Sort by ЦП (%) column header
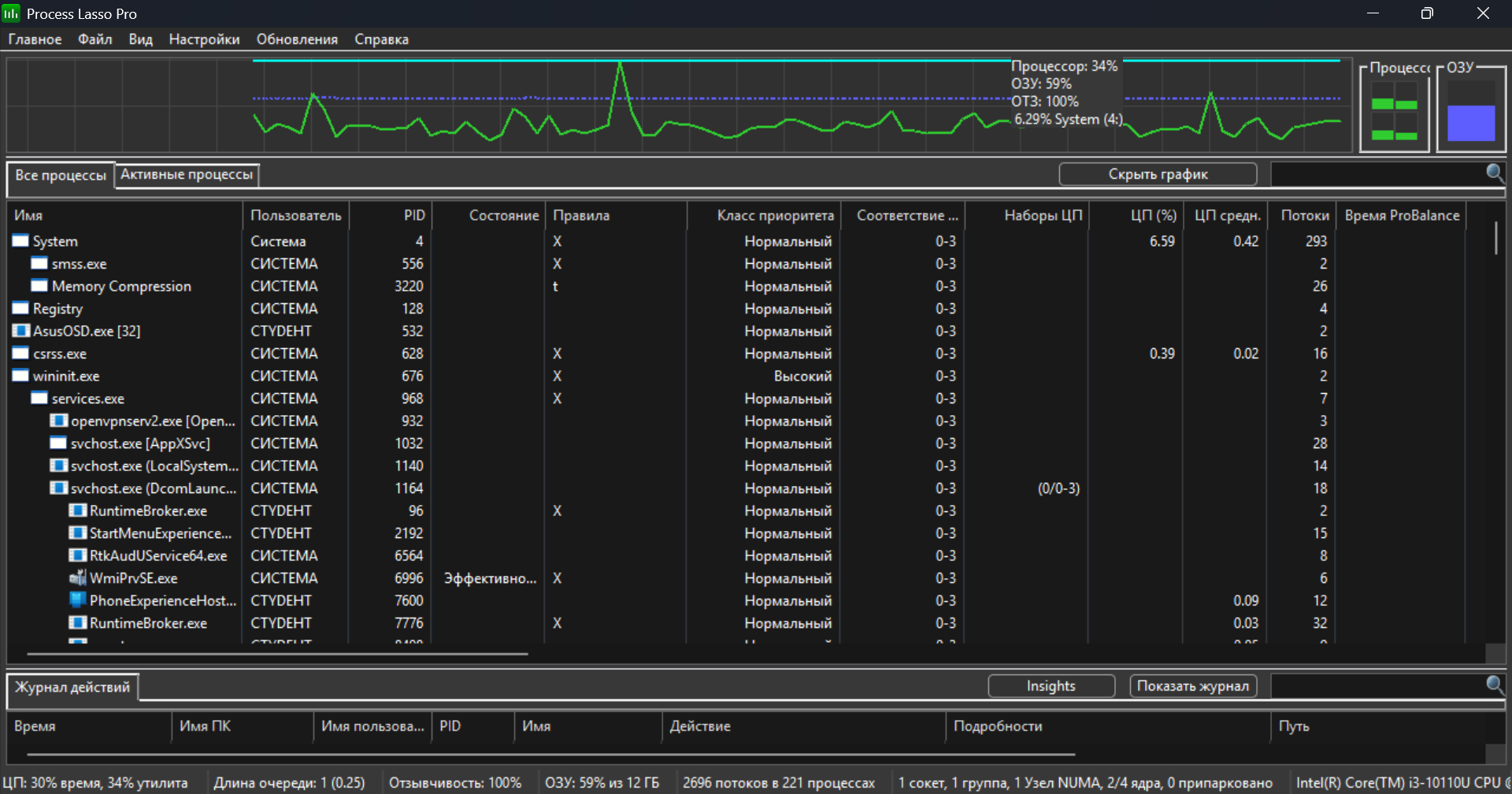The image size is (1512, 794). (x=1153, y=215)
